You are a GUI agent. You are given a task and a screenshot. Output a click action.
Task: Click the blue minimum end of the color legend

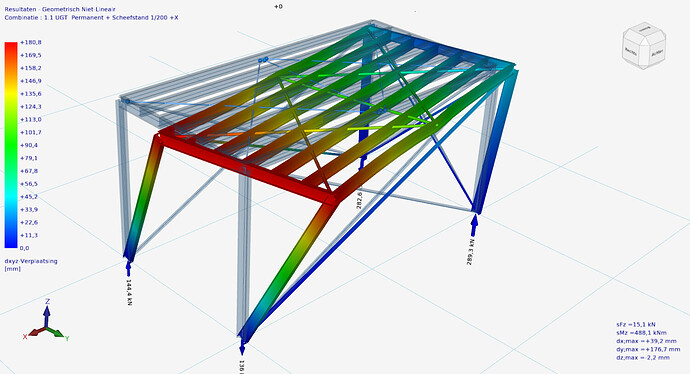pyautogui.click(x=11, y=243)
